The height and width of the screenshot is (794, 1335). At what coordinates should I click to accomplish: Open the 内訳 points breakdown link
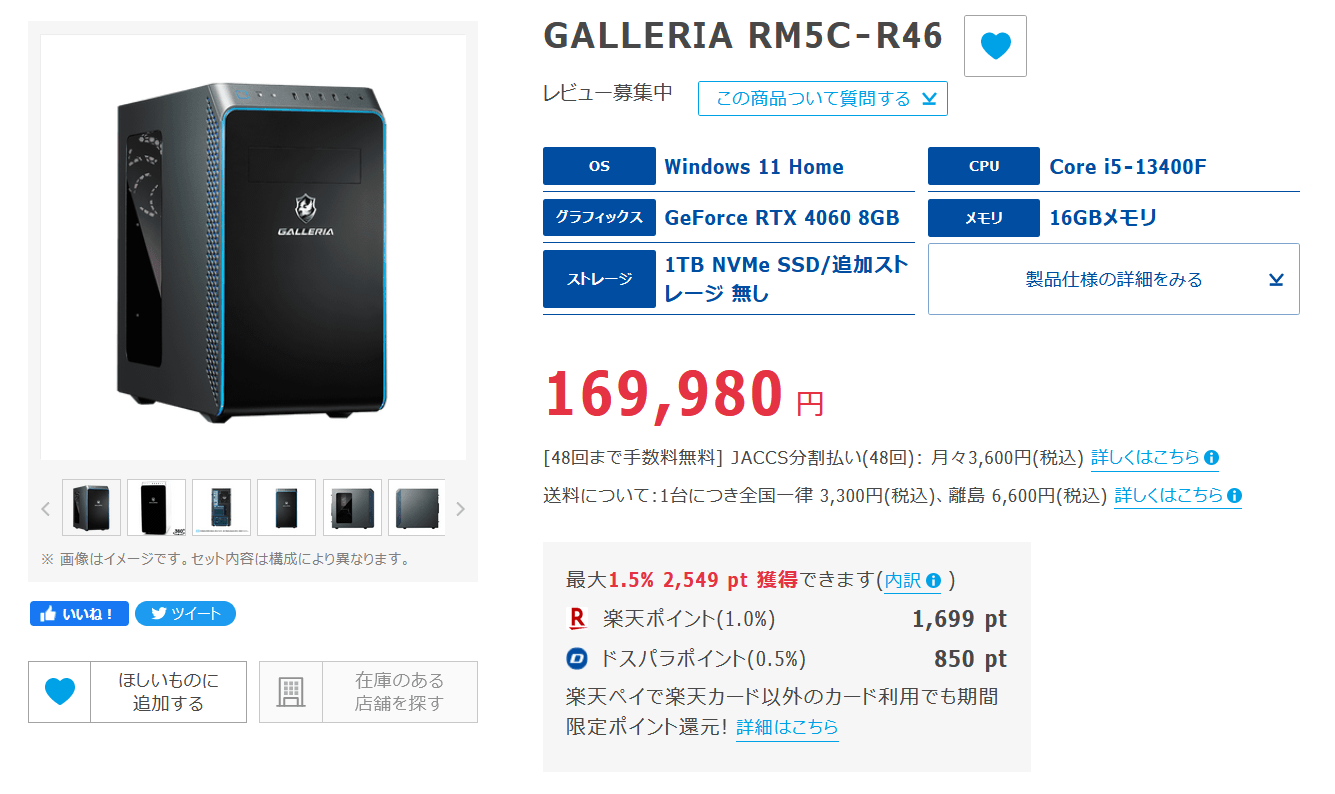click(903, 581)
